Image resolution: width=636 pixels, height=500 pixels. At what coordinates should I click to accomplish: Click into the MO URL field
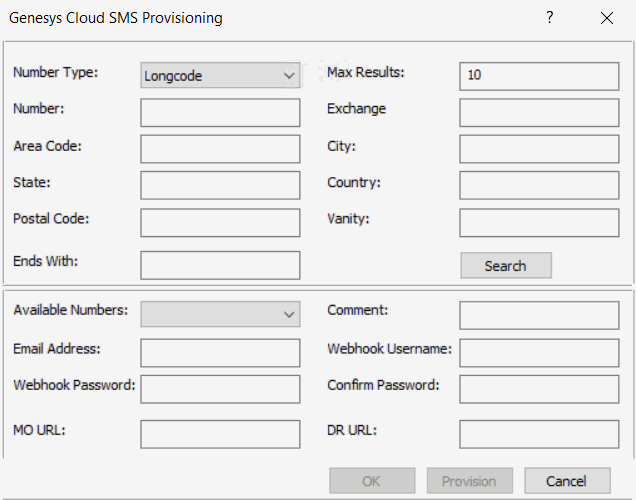[x=220, y=434]
